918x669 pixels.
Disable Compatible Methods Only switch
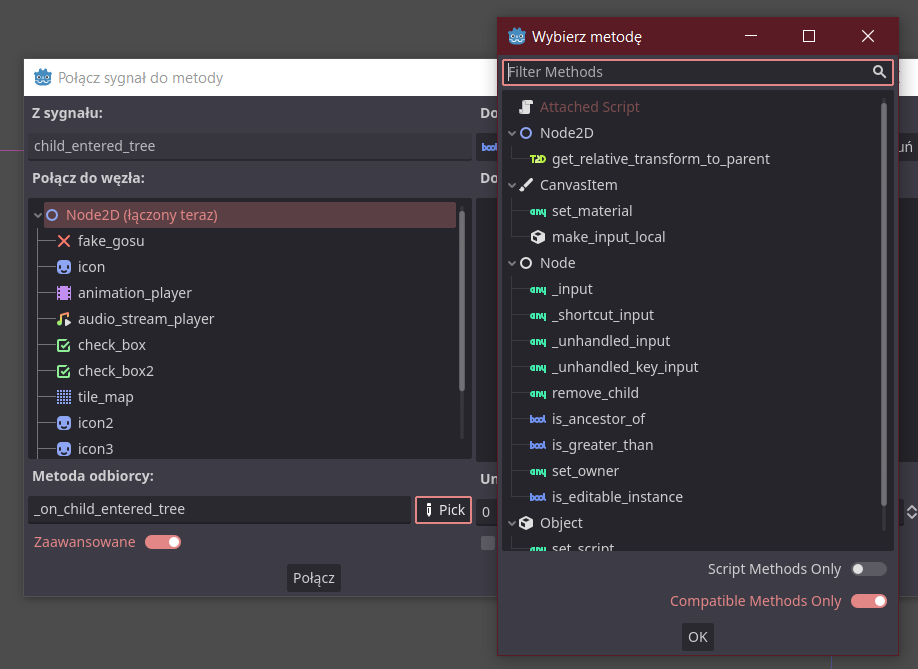click(x=869, y=601)
